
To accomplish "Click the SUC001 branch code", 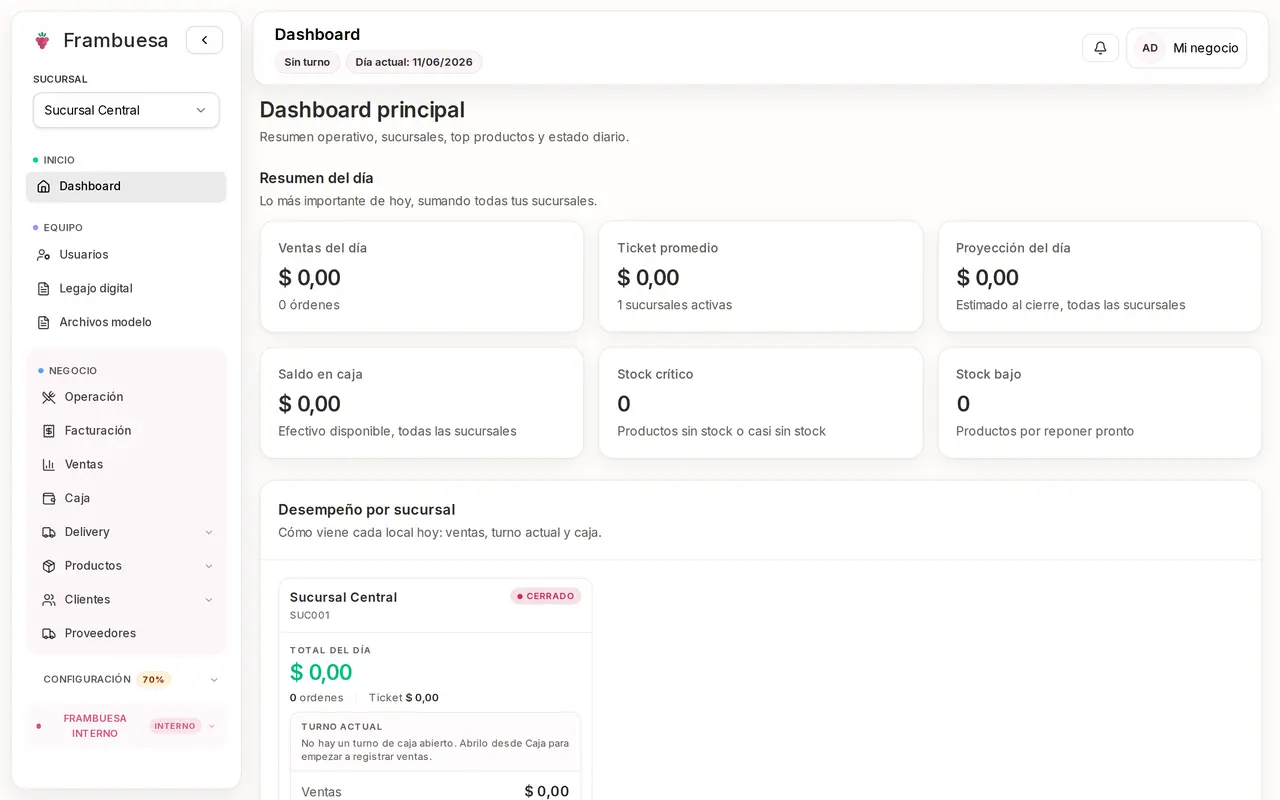I will click(310, 616).
